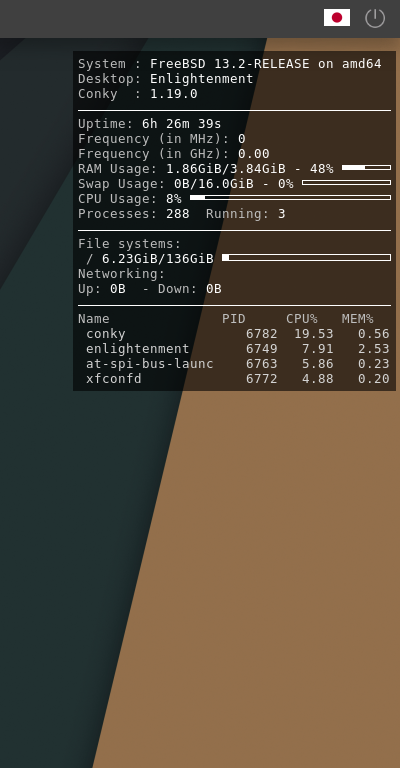The width and height of the screenshot is (400, 768).
Task: Click the Enlightenment desktop label
Action: (x=202, y=79)
